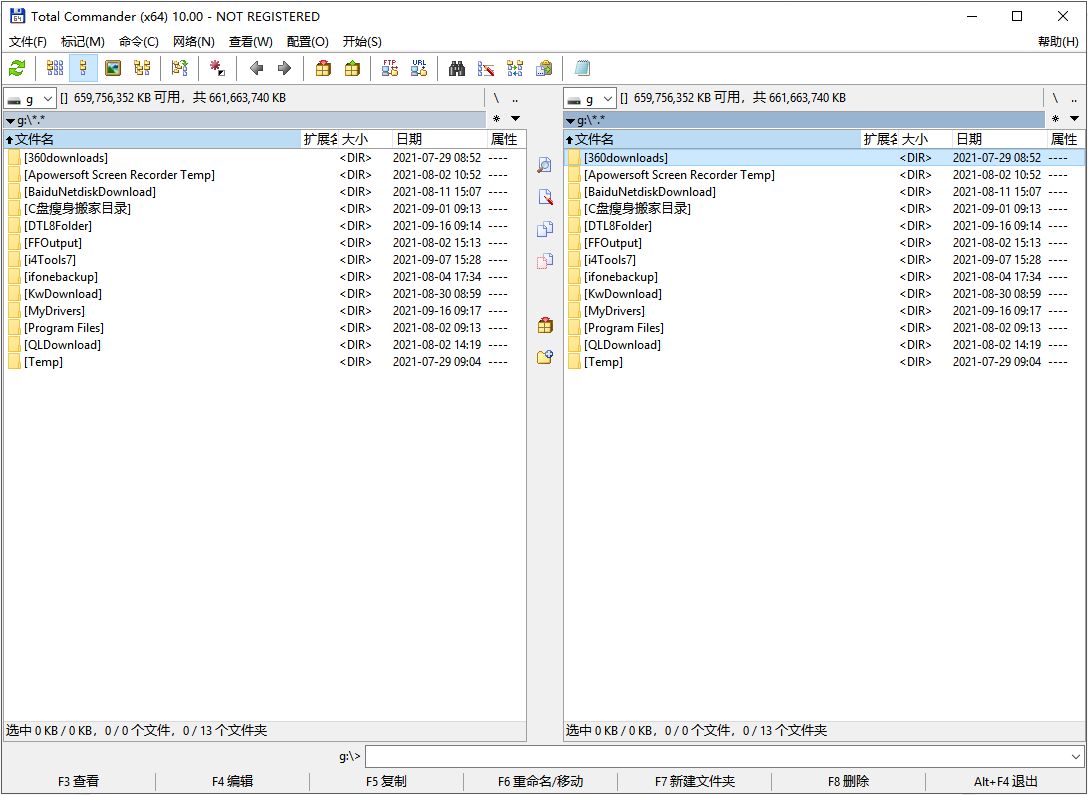
Task: Open the synchronize directories tool
Action: pyautogui.click(x=514, y=68)
